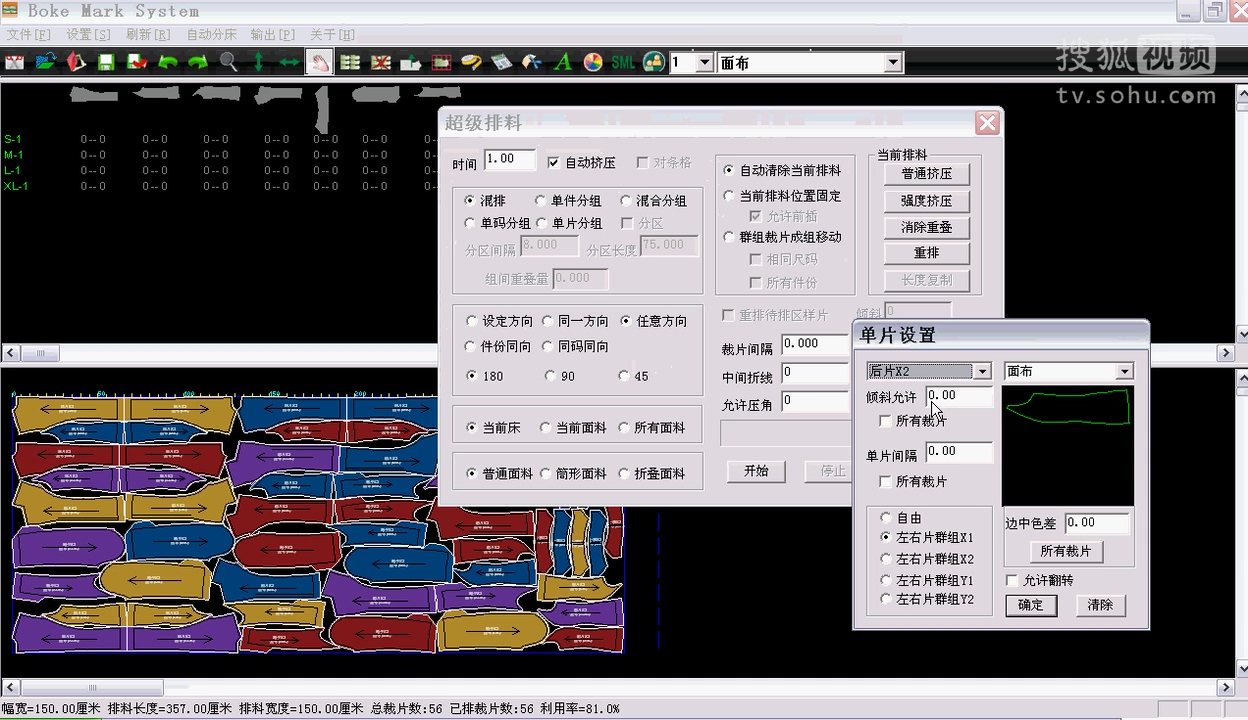Click the redo arrow icon

196,62
